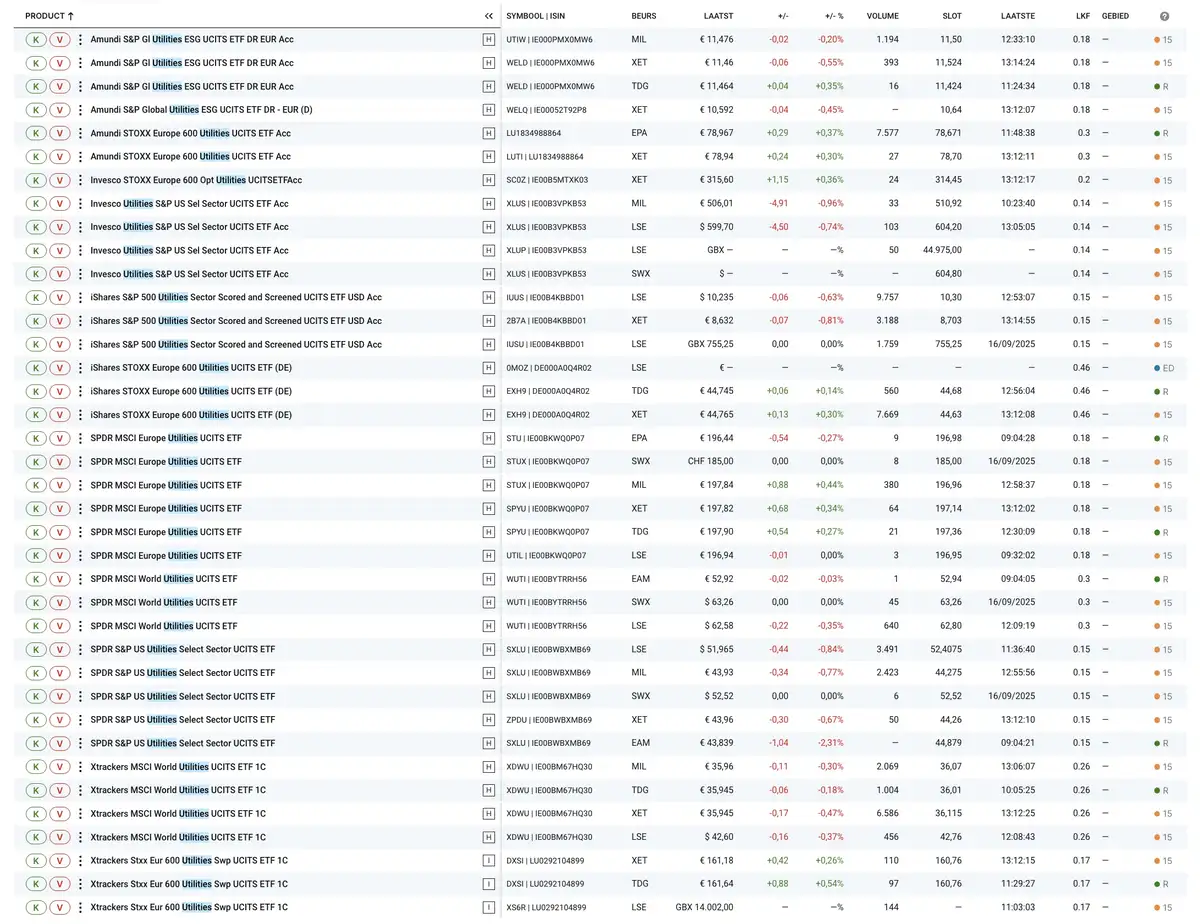Open iShares STOXX Europe 600 Utilities on 0MOZ row
Viewport: 1200px width, 924px height.
pos(191,368)
